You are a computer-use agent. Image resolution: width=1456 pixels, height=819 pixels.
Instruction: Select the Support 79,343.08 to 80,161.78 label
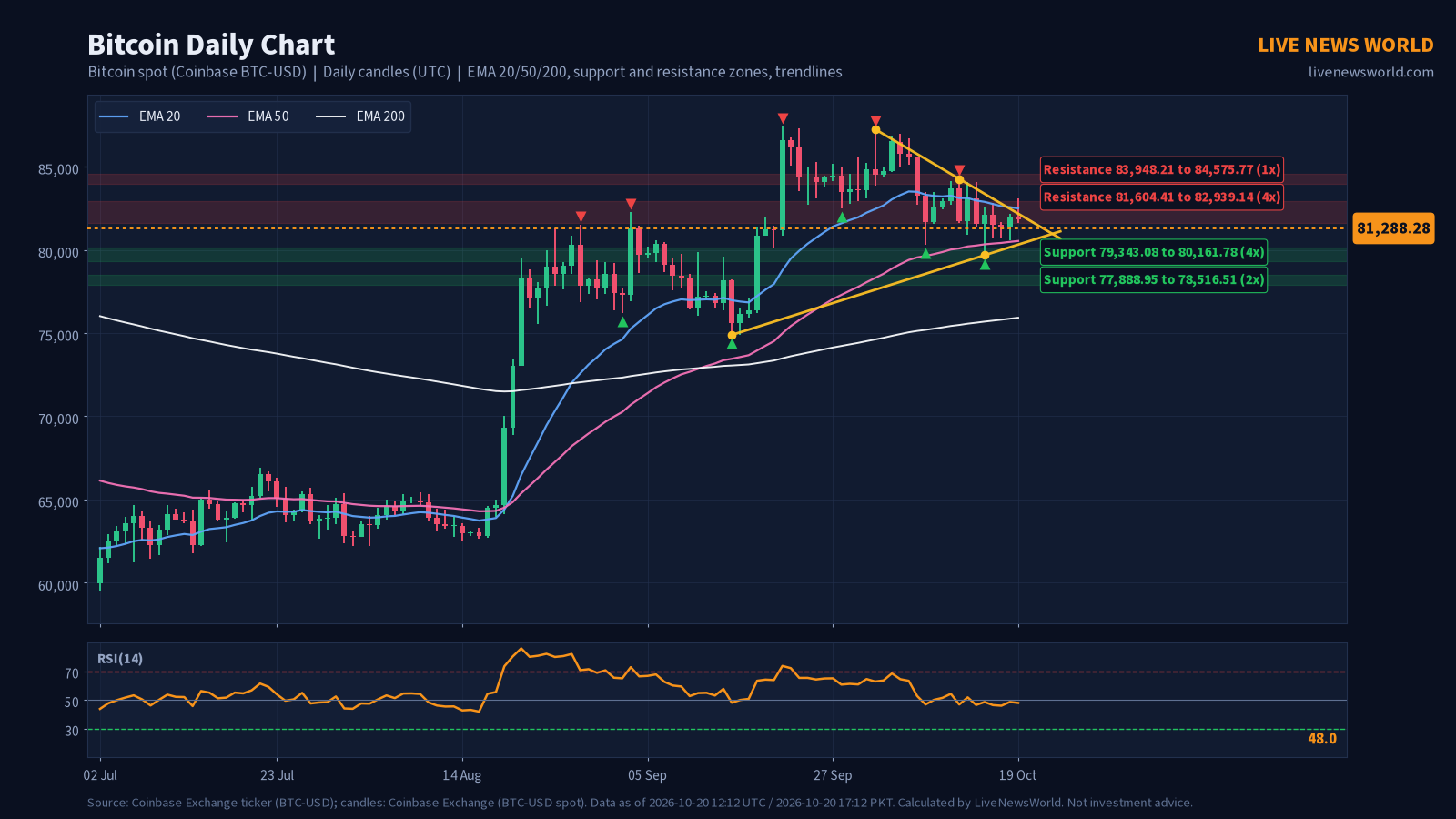point(1154,252)
